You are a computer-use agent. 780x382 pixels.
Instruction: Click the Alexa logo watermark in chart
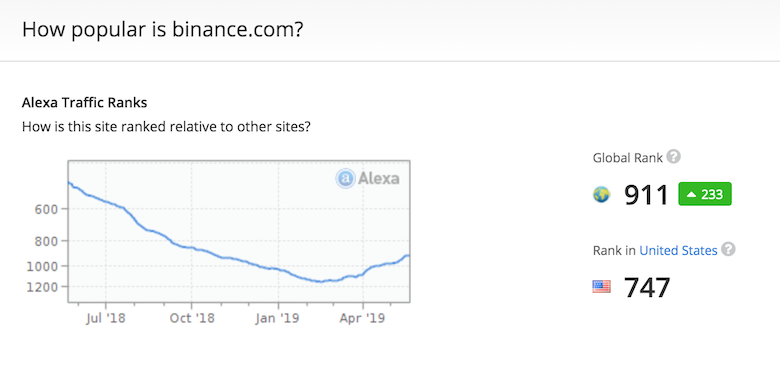(x=368, y=178)
